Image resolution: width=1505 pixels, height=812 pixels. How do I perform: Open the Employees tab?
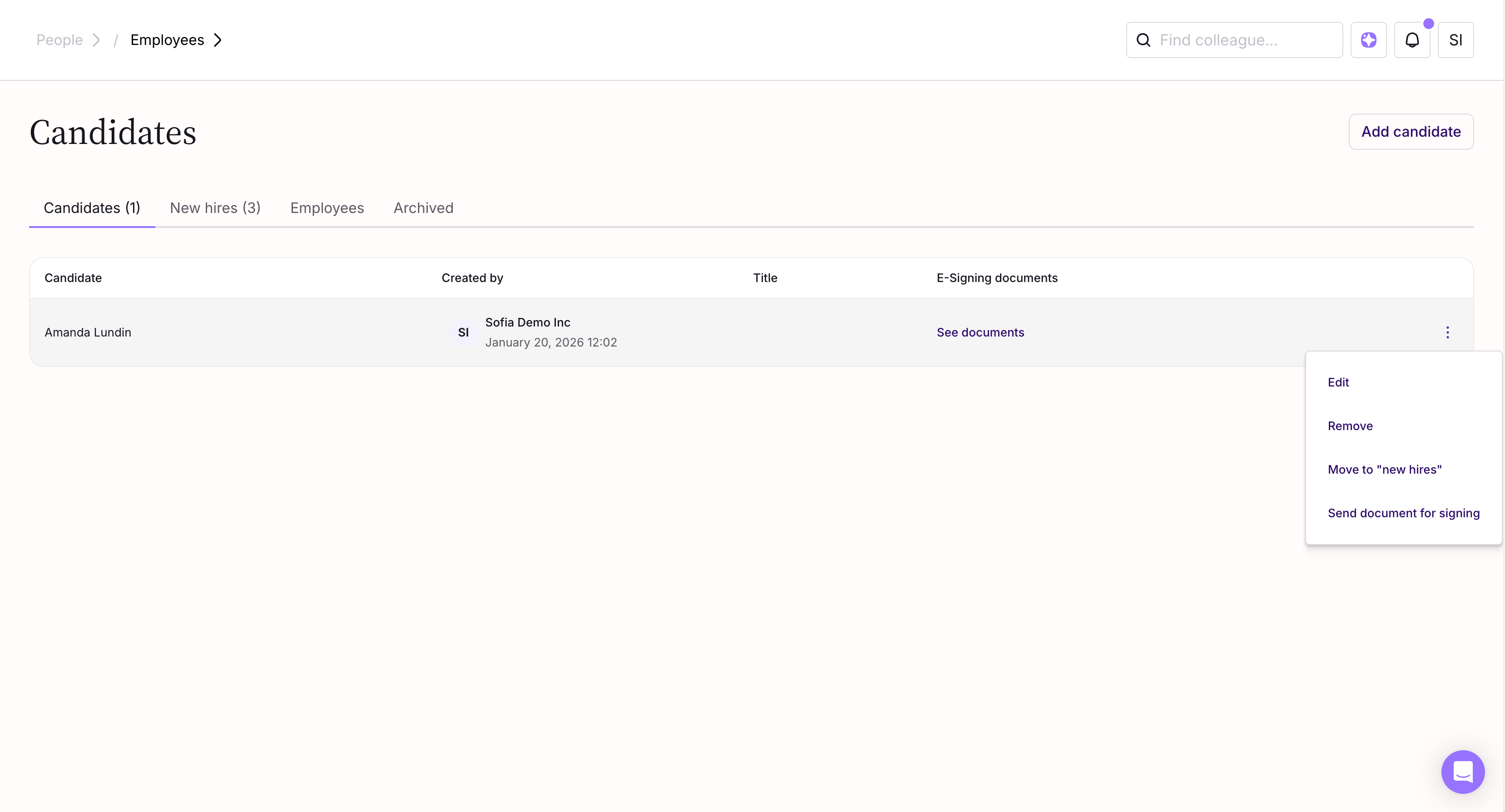click(327, 208)
